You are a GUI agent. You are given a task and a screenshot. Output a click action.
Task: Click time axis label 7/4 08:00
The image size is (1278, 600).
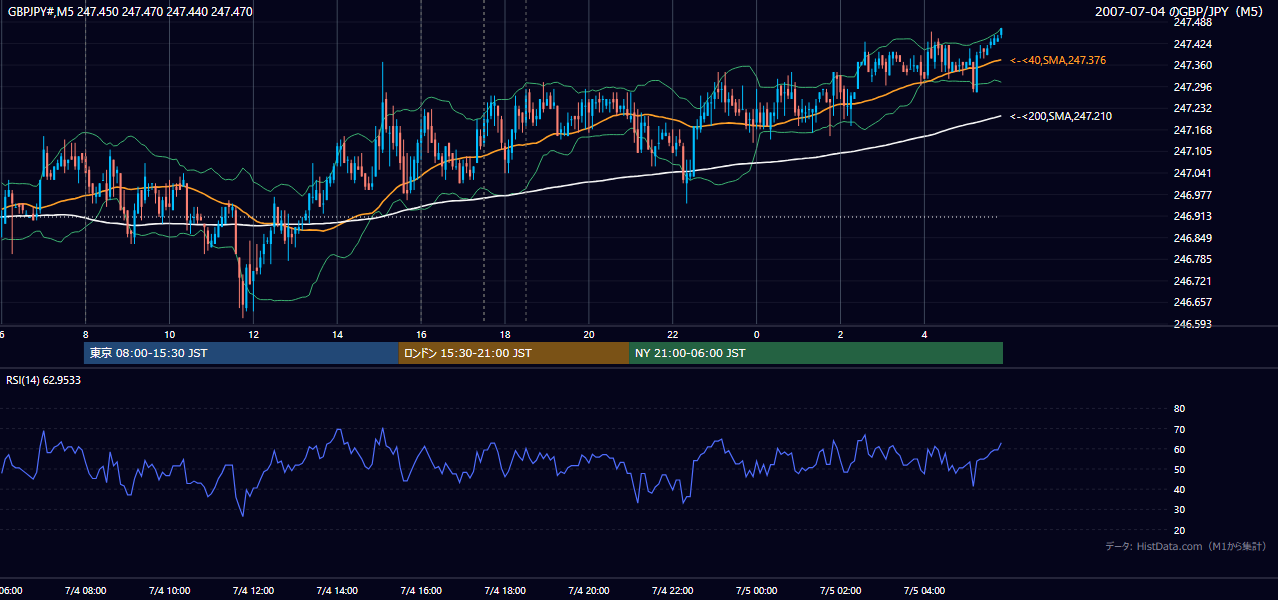coord(84,590)
